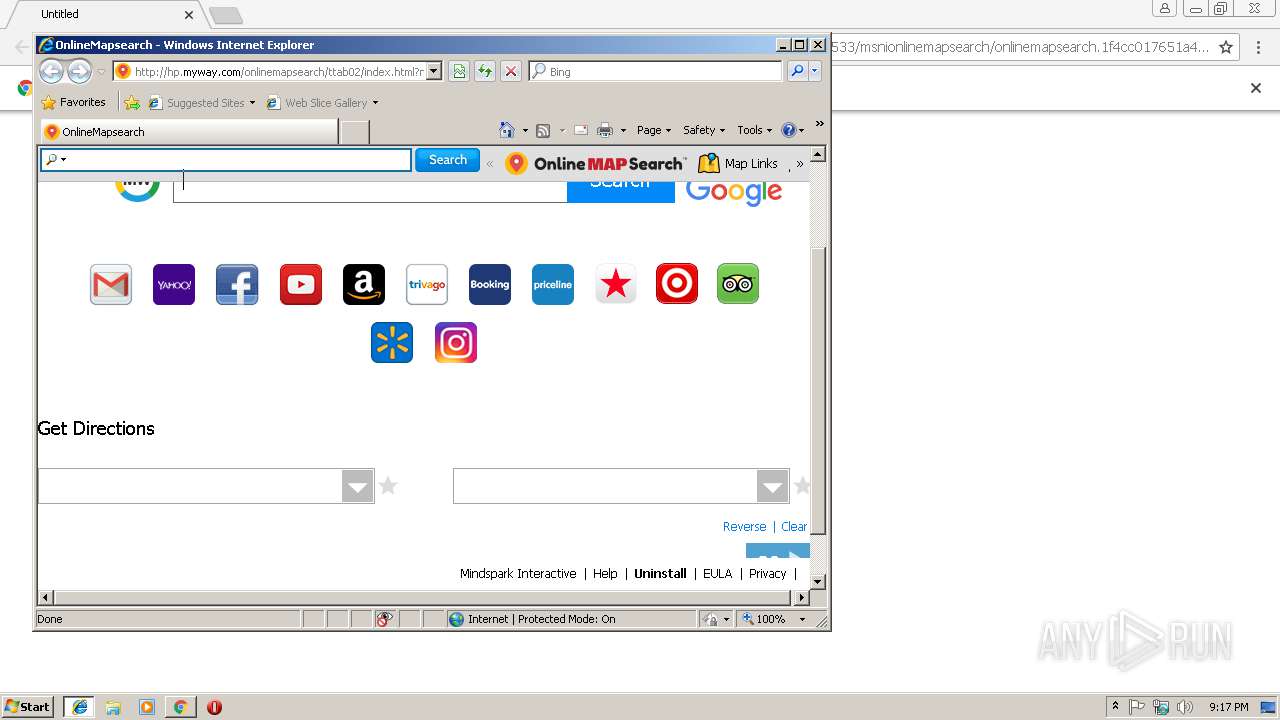Click the Map Links toolbar button
1280x720 pixels.
[738, 163]
